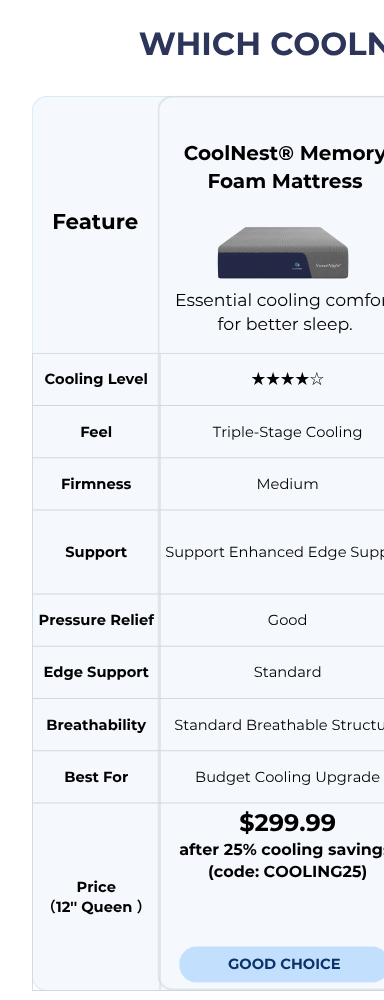Image resolution: width=384 pixels, height=1000 pixels.
Task: Click the Best For row label
Action: pyautogui.click(x=96, y=777)
